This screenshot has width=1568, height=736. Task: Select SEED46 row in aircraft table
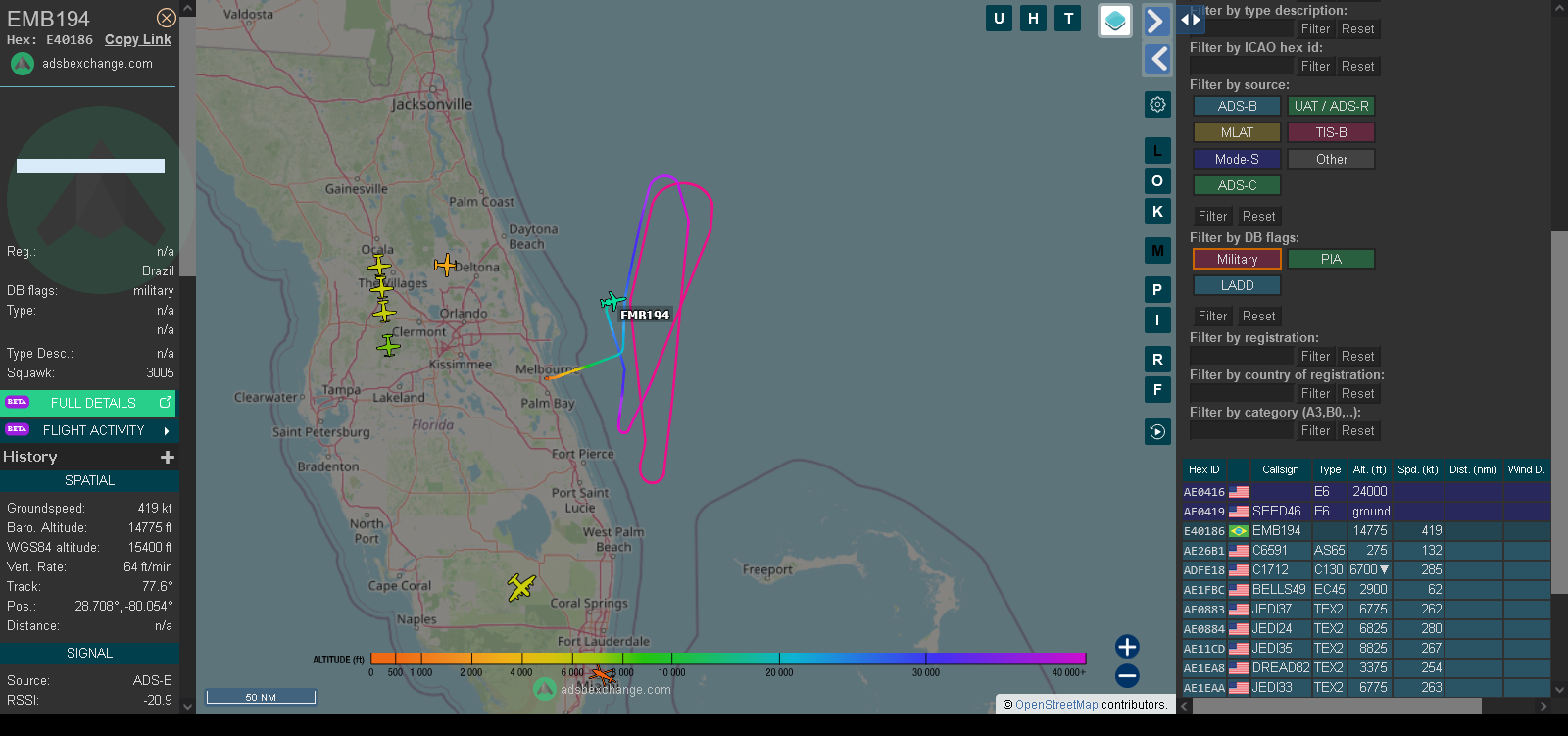click(x=1366, y=512)
